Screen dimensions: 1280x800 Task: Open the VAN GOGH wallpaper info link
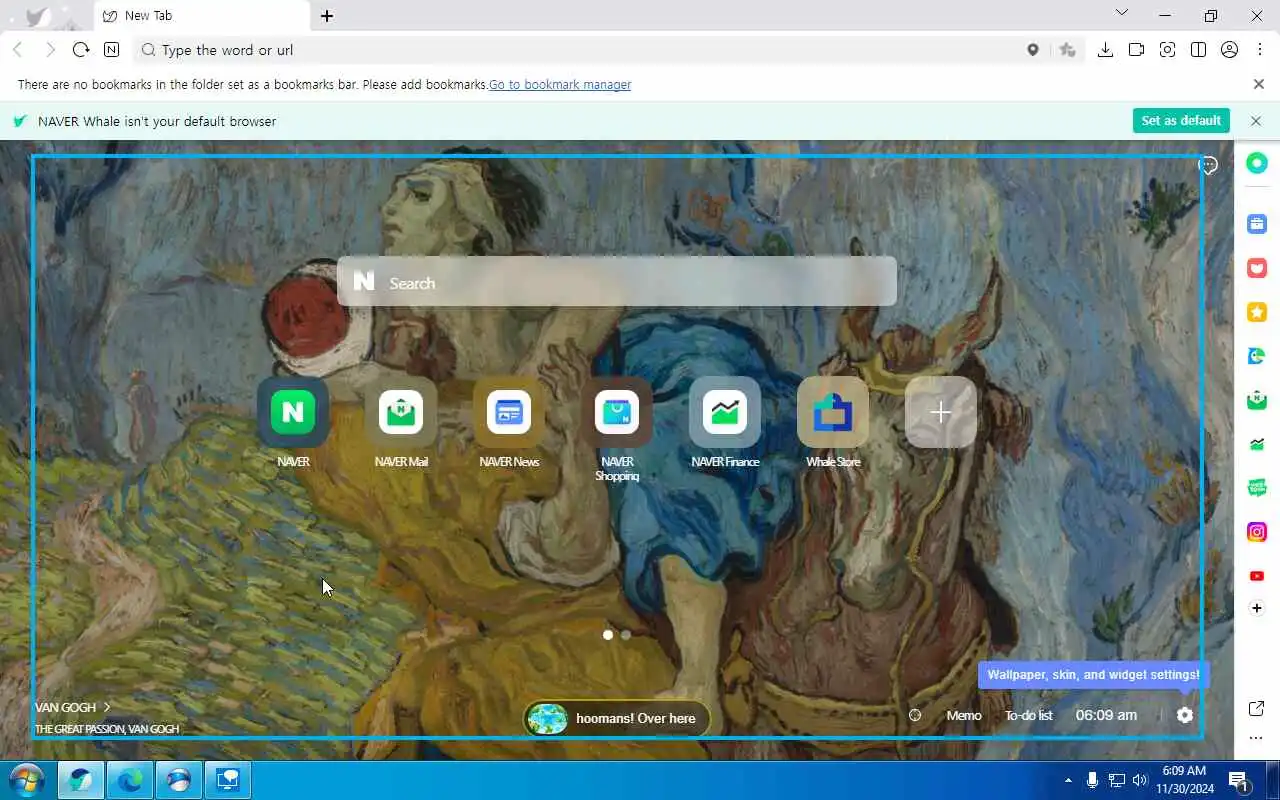pos(72,707)
